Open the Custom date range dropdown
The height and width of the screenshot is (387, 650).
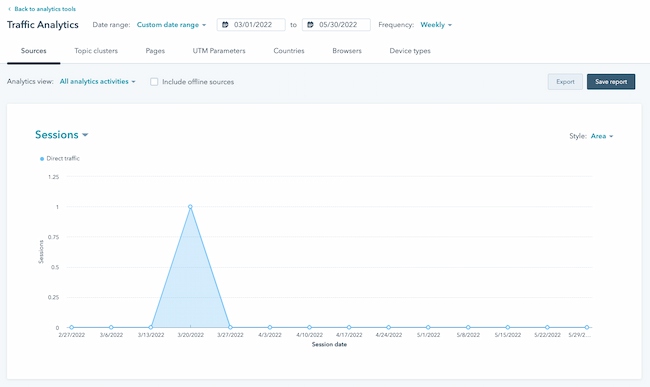coord(171,25)
